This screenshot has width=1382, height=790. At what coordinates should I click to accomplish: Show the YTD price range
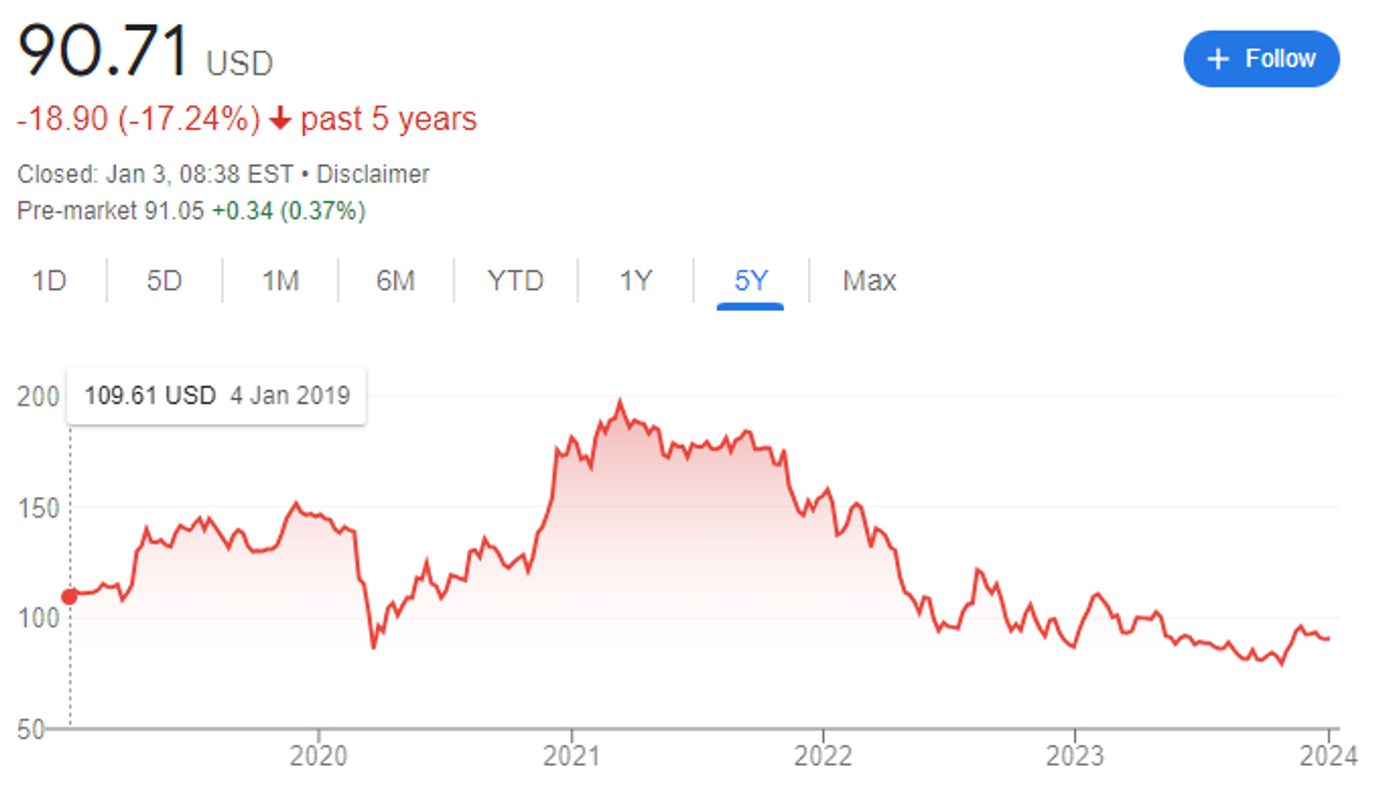(515, 281)
